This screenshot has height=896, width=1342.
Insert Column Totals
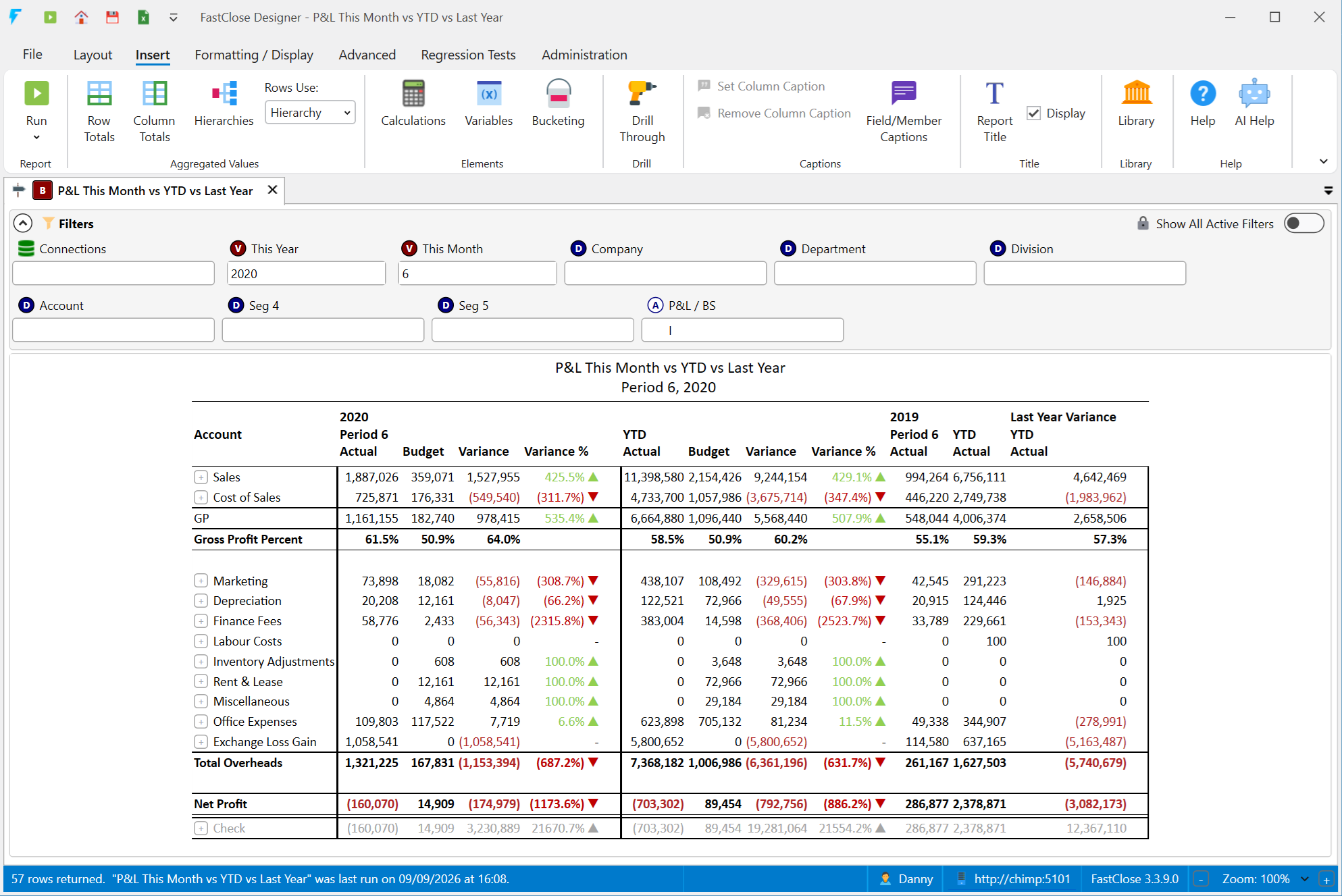(154, 111)
